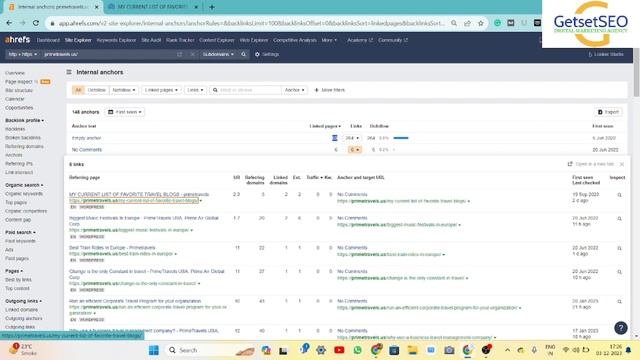This screenshot has height=360, width=640.
Task: Open Looker Studio link
Action: (606, 54)
